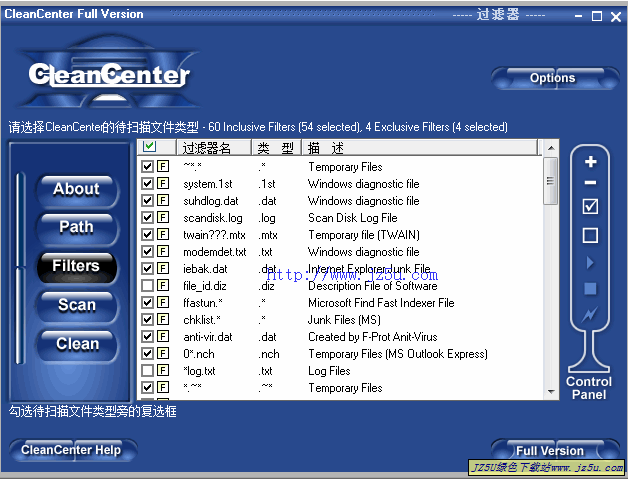628x479 pixels.
Task: Open the Options button
Action: pos(555,78)
